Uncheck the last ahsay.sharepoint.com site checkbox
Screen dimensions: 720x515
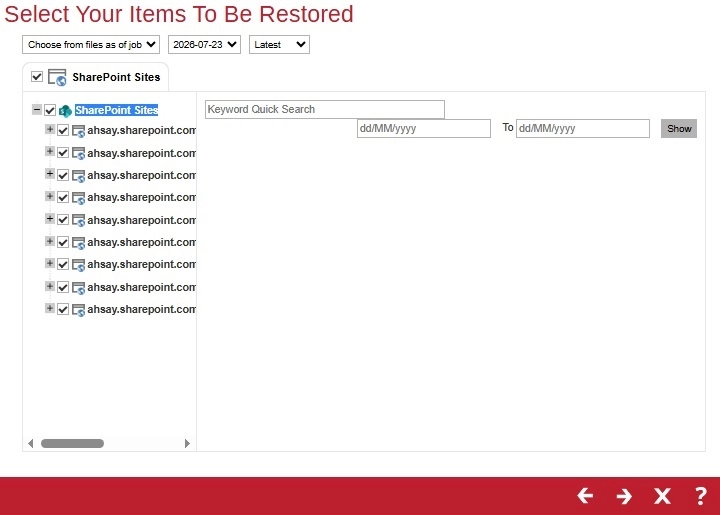[x=63, y=309]
